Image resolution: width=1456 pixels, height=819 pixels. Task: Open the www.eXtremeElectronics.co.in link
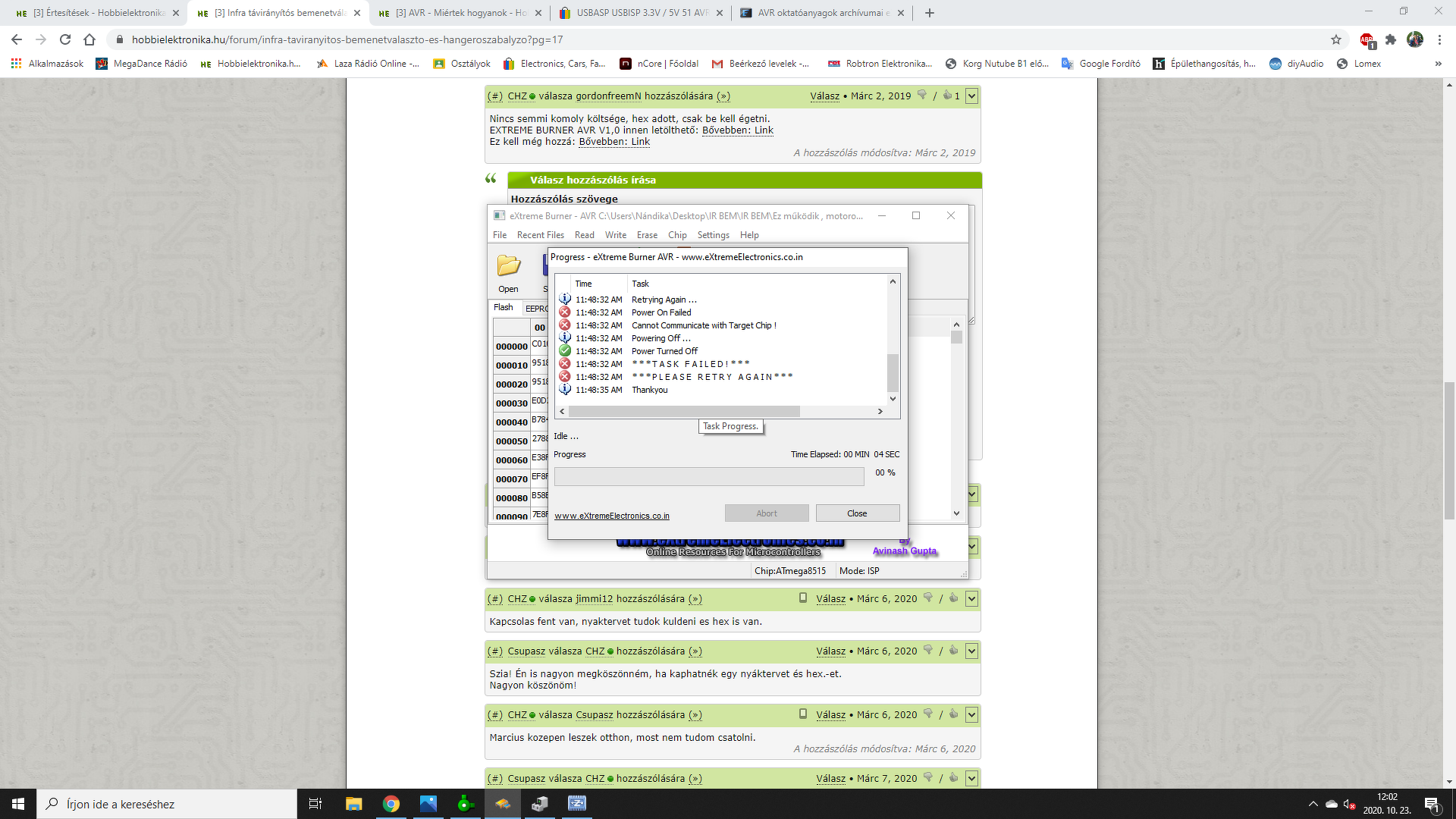[611, 516]
